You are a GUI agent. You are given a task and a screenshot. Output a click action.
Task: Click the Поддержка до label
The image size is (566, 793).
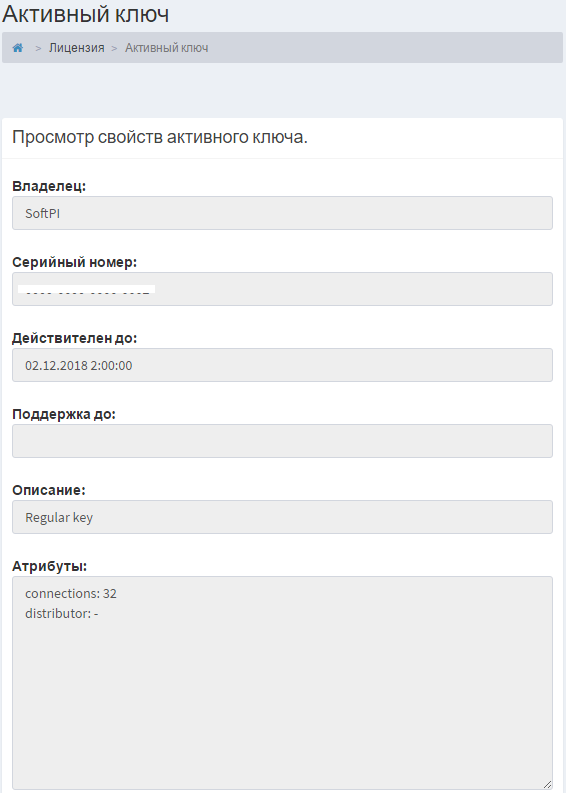(x=64, y=414)
